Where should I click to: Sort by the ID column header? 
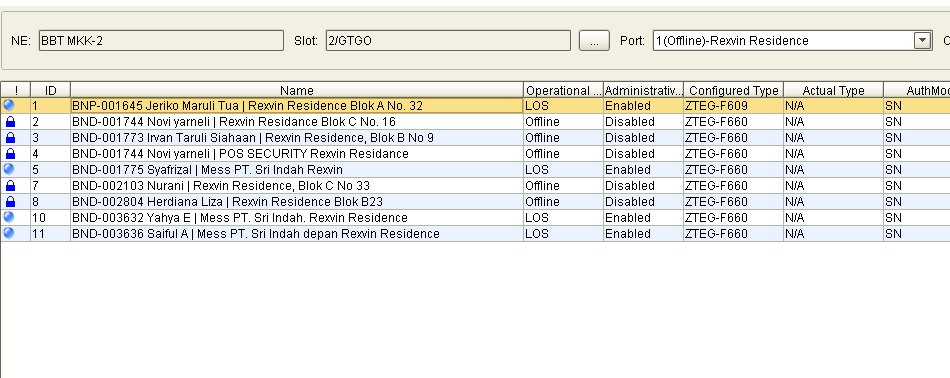tap(50, 90)
